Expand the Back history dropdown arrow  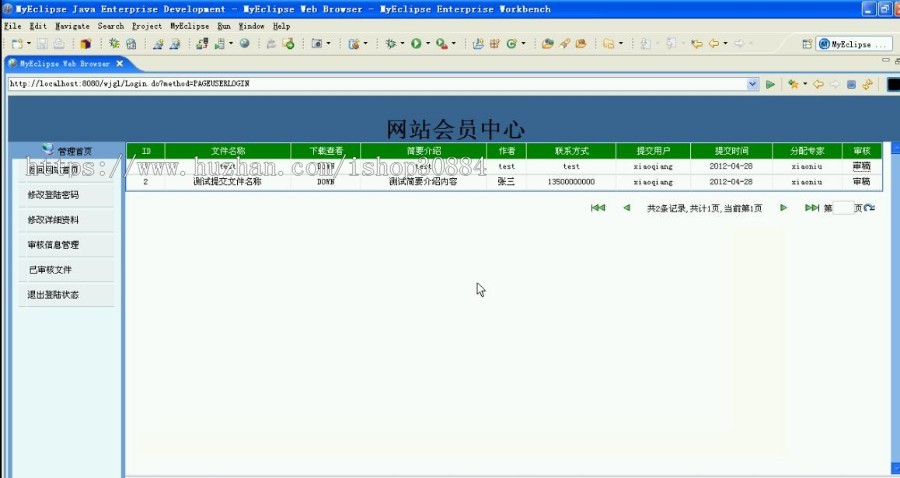pos(726,44)
